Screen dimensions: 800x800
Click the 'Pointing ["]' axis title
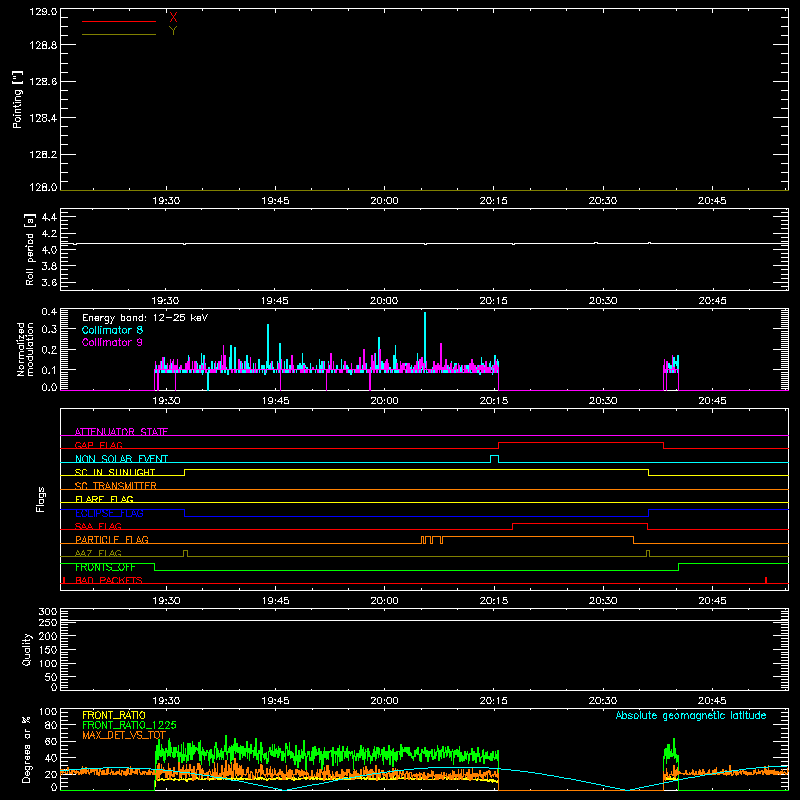(x=17, y=100)
